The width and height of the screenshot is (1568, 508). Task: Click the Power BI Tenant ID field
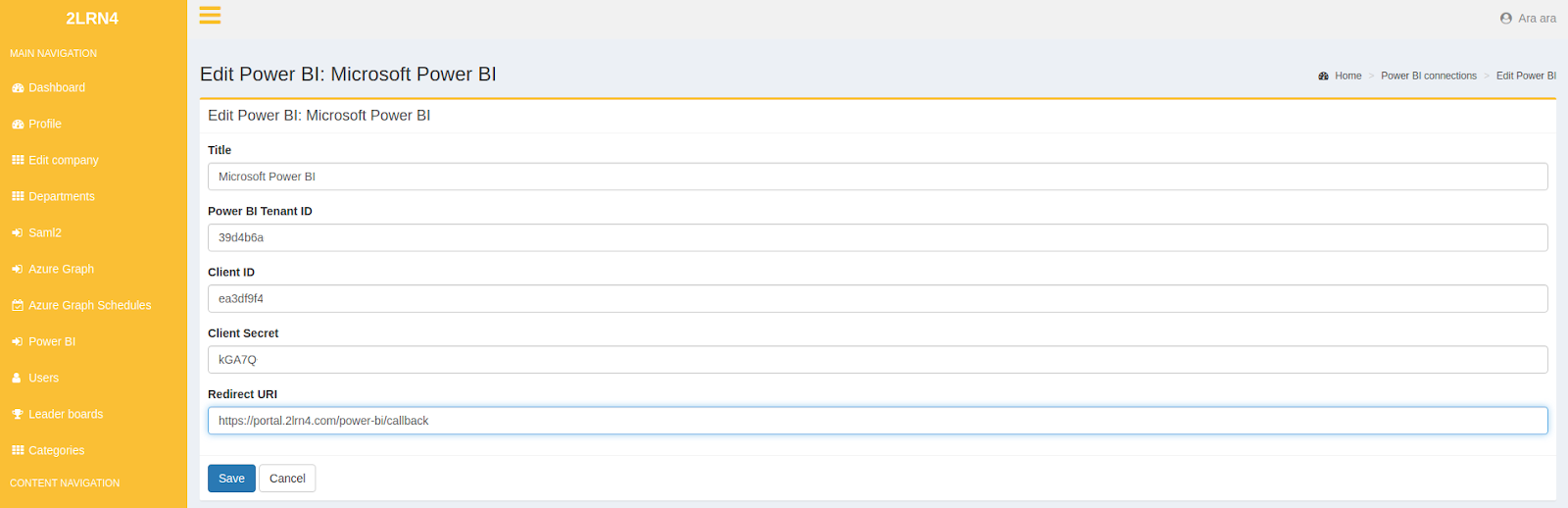click(877, 237)
